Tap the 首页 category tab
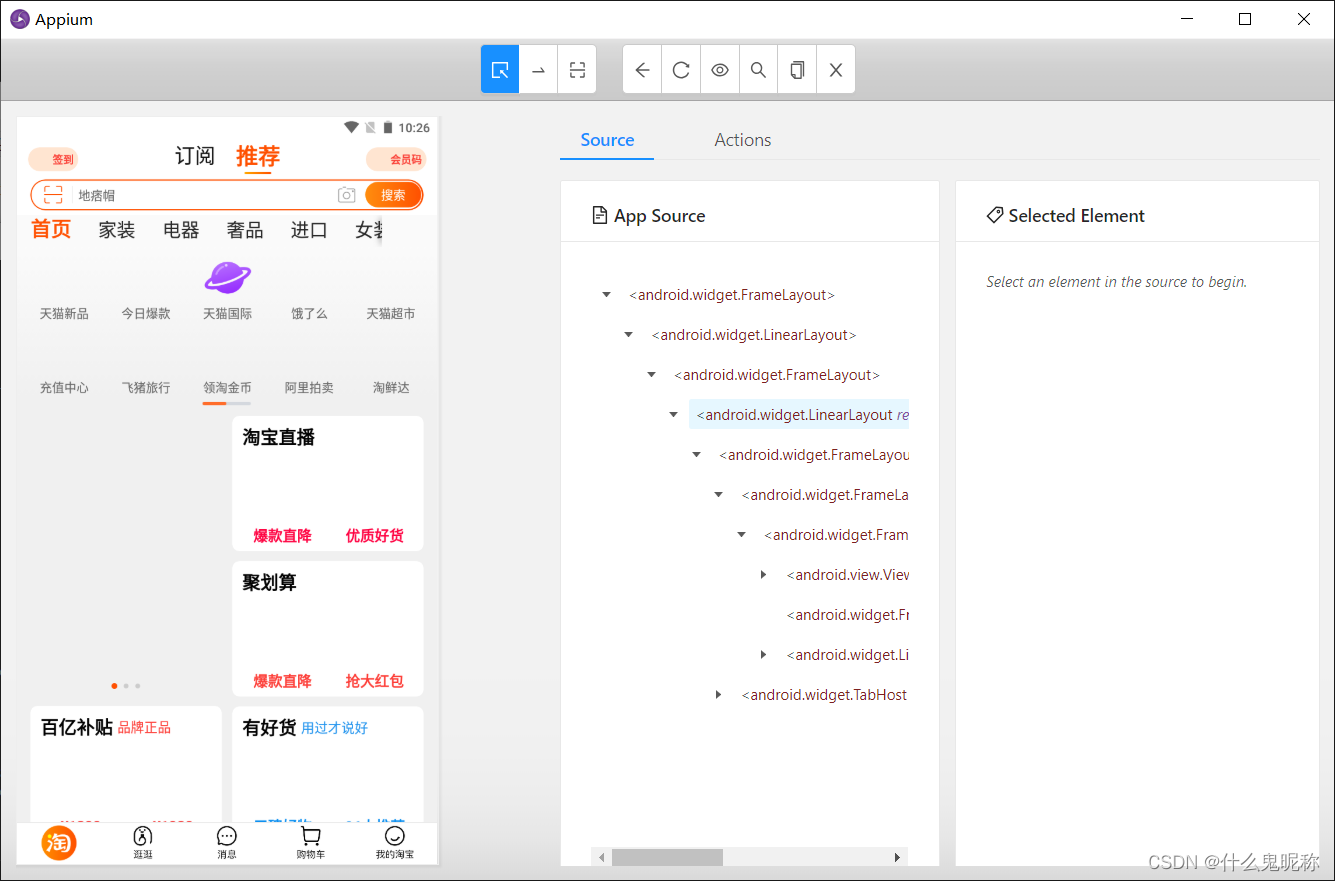This screenshot has height=881, width=1335. click(x=51, y=230)
